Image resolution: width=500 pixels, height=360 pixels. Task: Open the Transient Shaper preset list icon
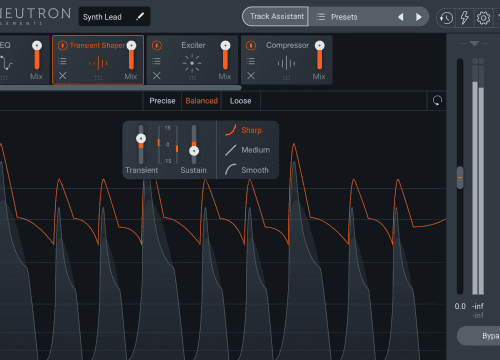tap(62, 61)
